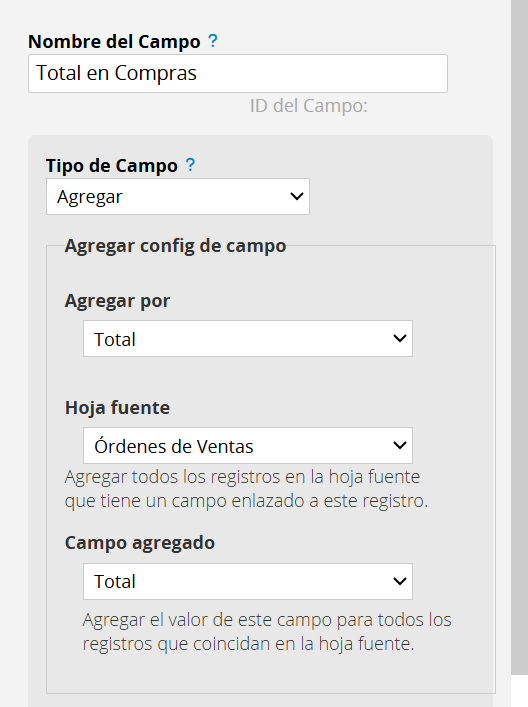Open the Tipo de Campo dropdown

pyautogui.click(x=178, y=197)
